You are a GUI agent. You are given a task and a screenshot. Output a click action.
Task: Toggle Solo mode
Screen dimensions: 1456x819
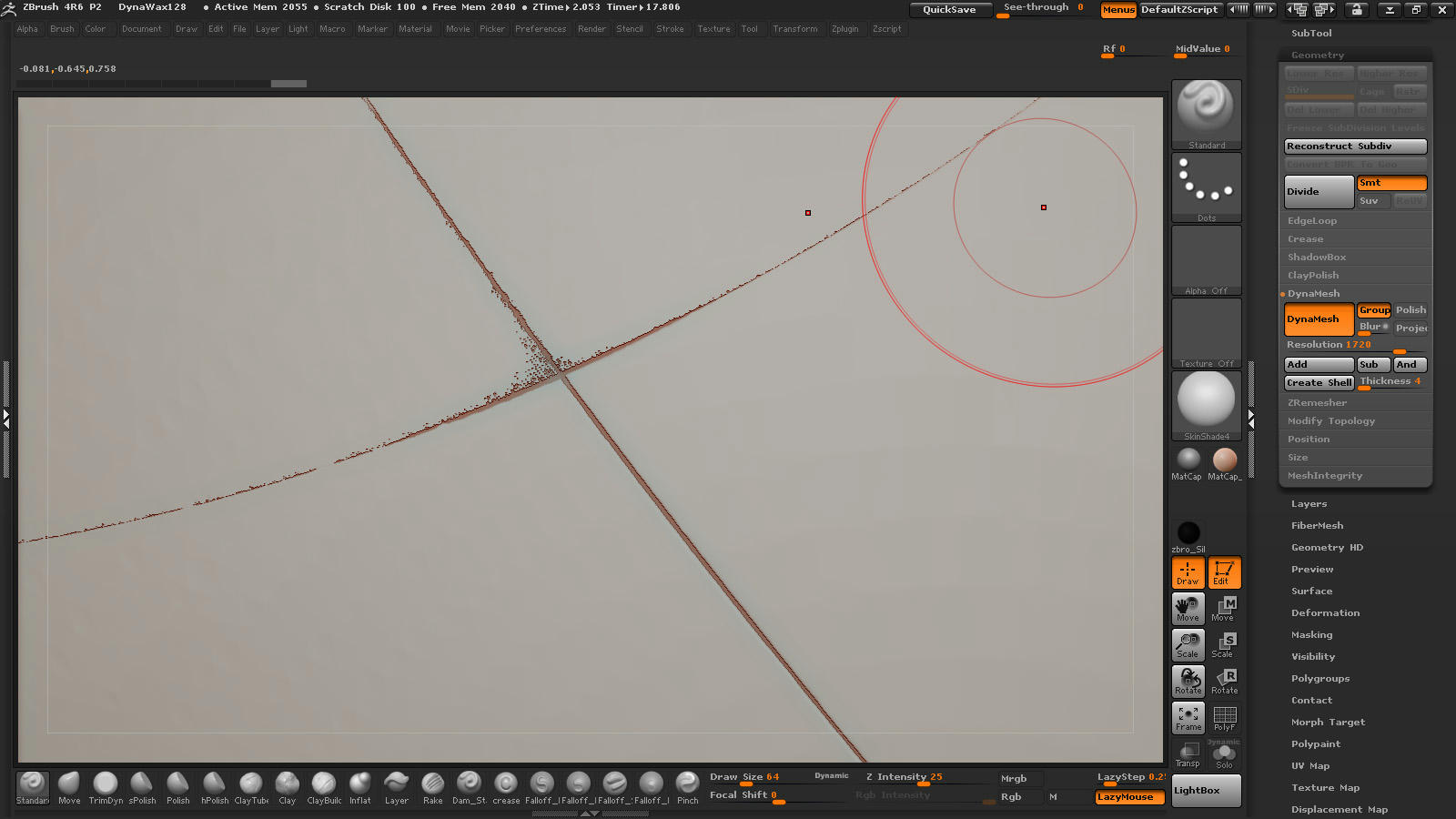(1225, 754)
